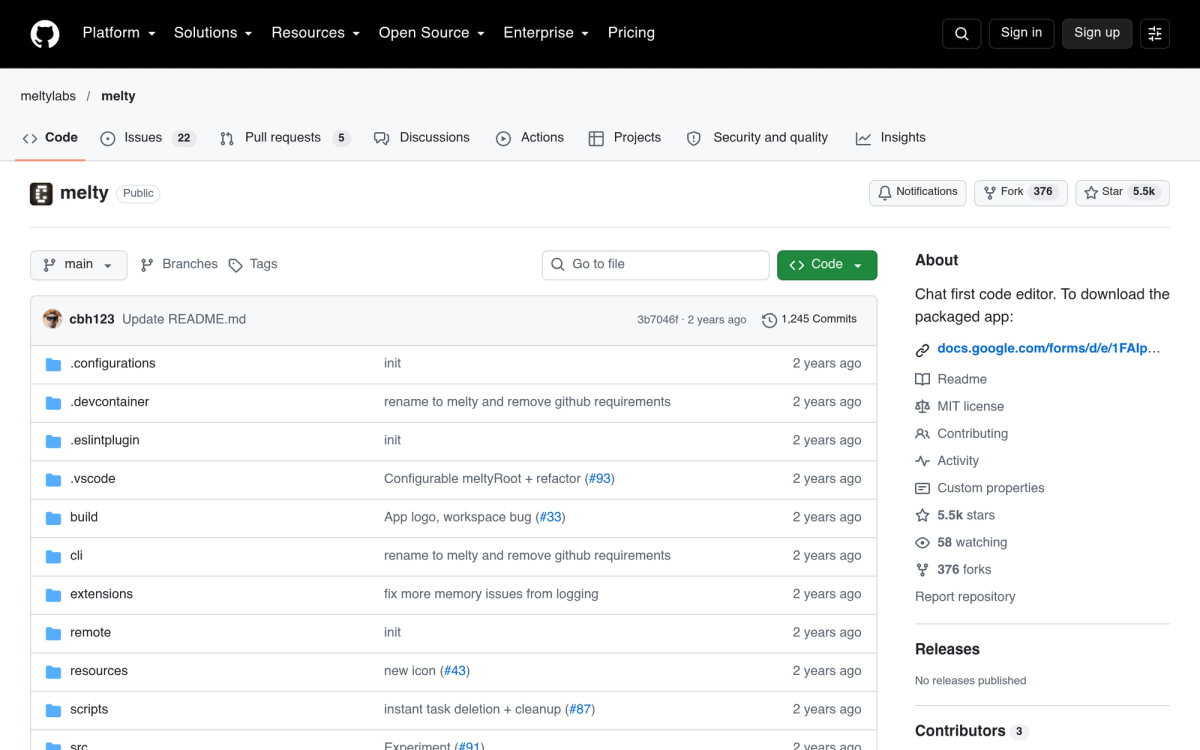
Task: Expand the Solutions menu
Action: [213, 33]
